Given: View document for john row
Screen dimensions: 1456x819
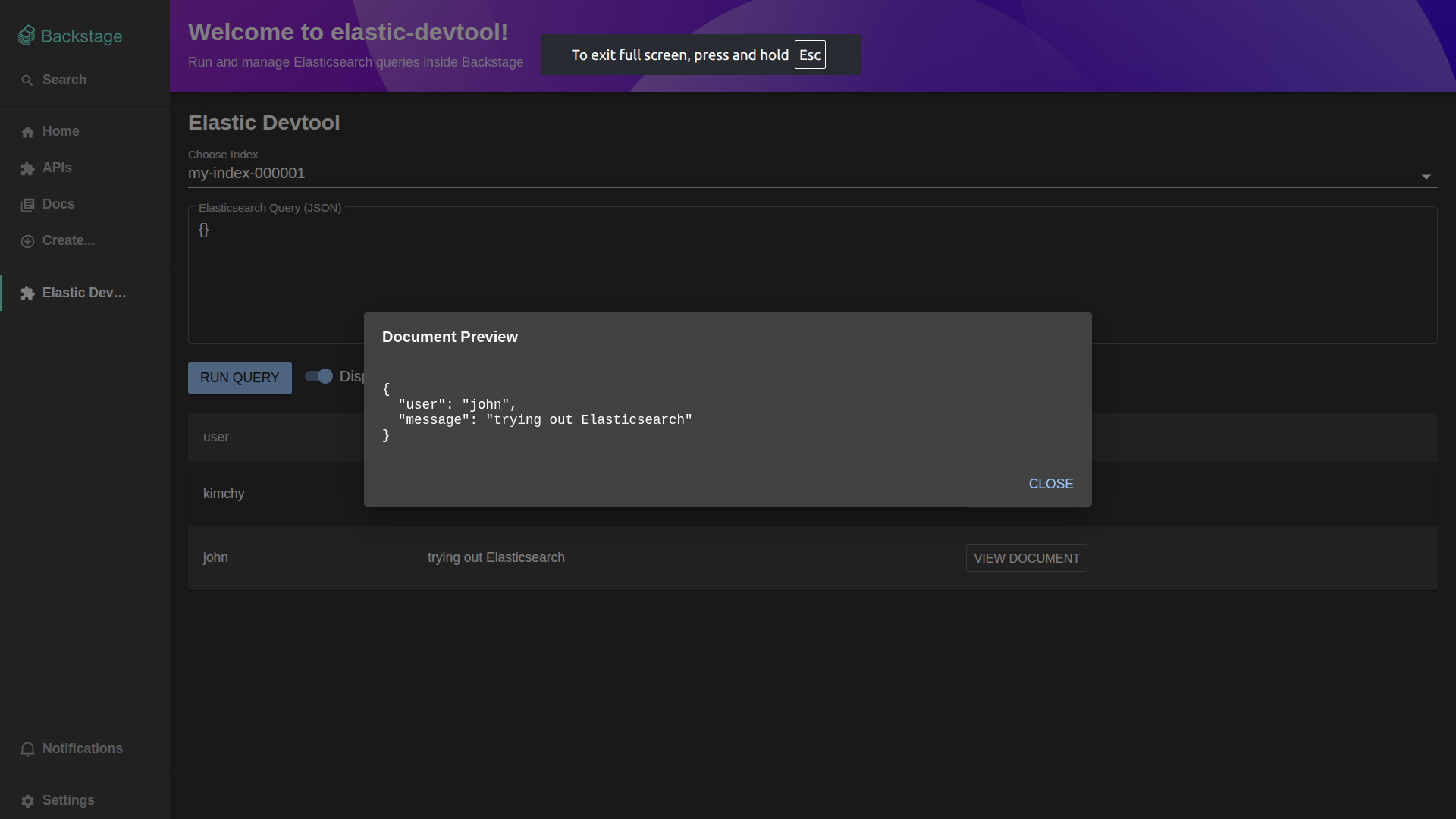Looking at the screenshot, I should pos(1026,558).
